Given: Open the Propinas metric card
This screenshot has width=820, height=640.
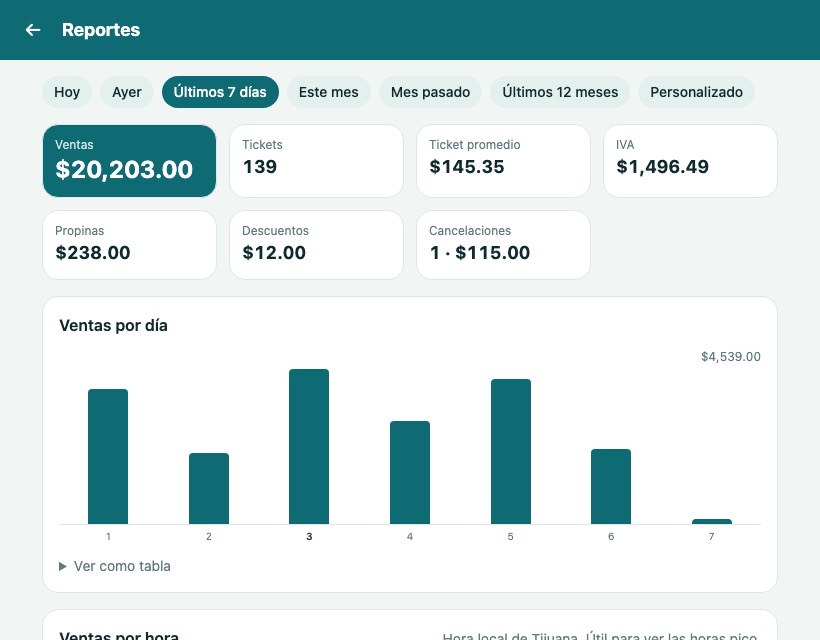Looking at the screenshot, I should [x=129, y=245].
